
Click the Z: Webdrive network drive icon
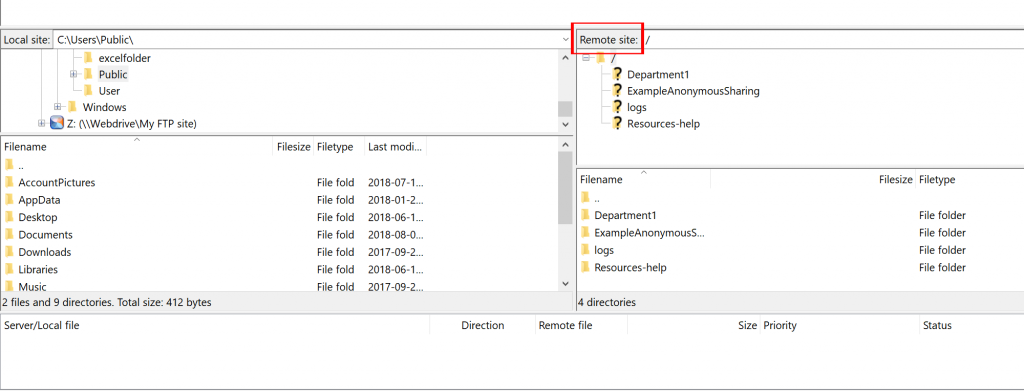57,123
